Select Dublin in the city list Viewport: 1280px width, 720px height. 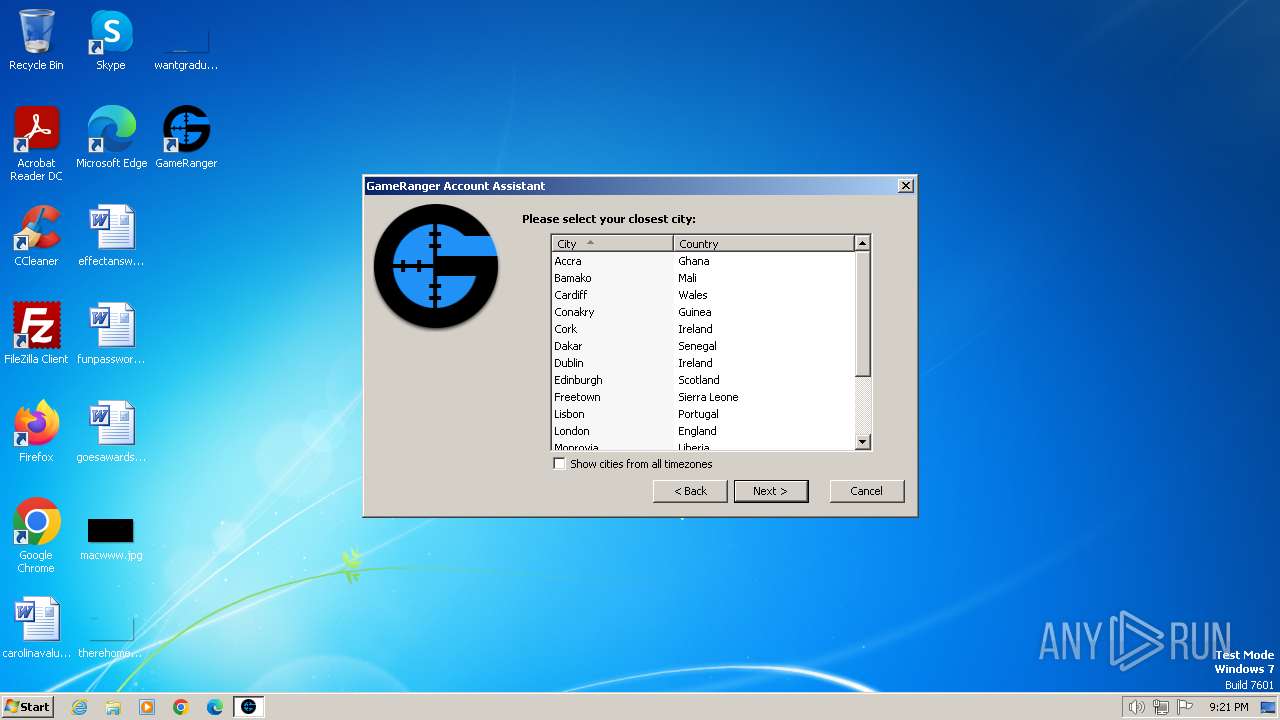[x=568, y=363]
